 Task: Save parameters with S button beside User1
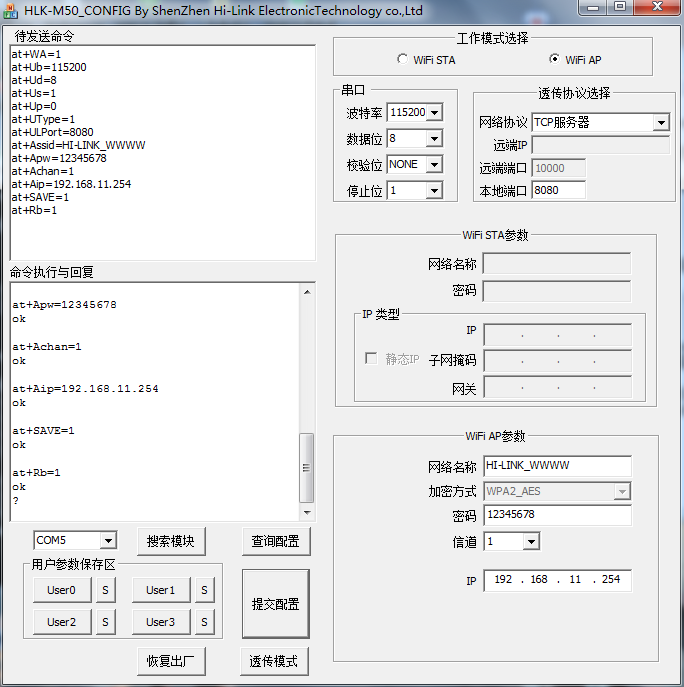point(204,590)
